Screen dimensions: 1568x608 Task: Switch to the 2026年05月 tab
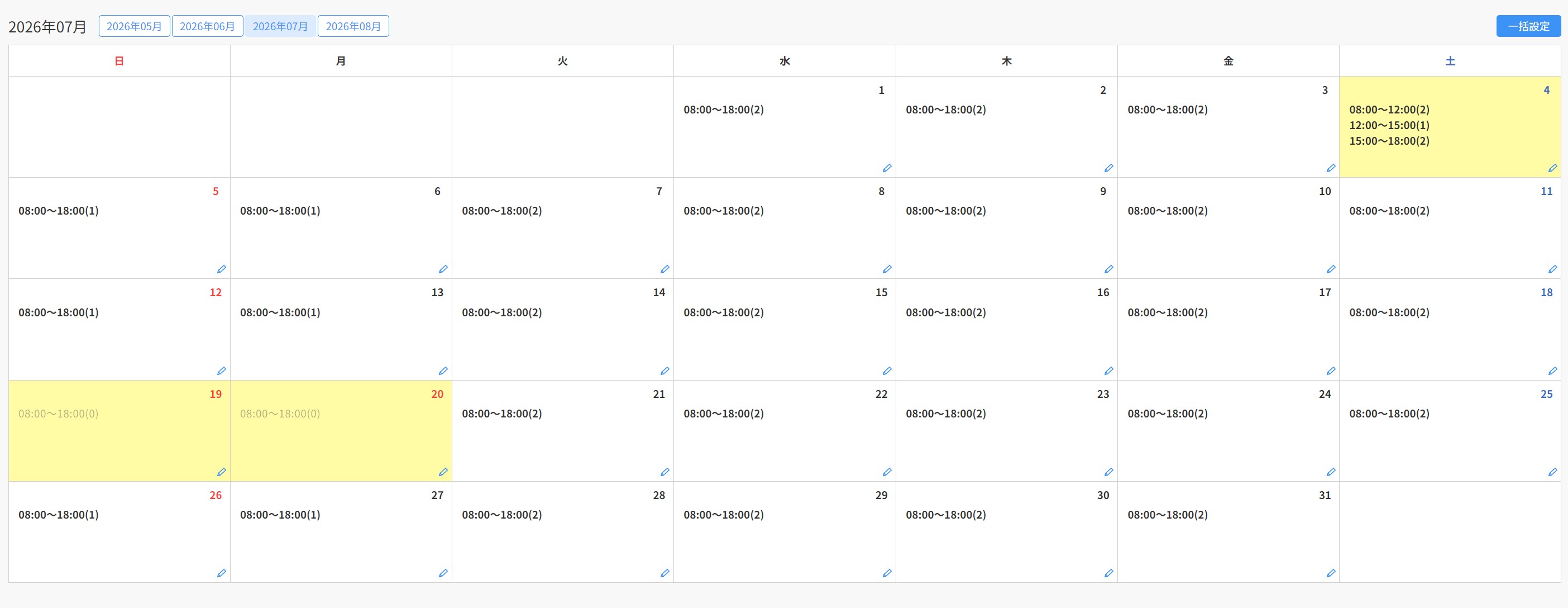[134, 26]
